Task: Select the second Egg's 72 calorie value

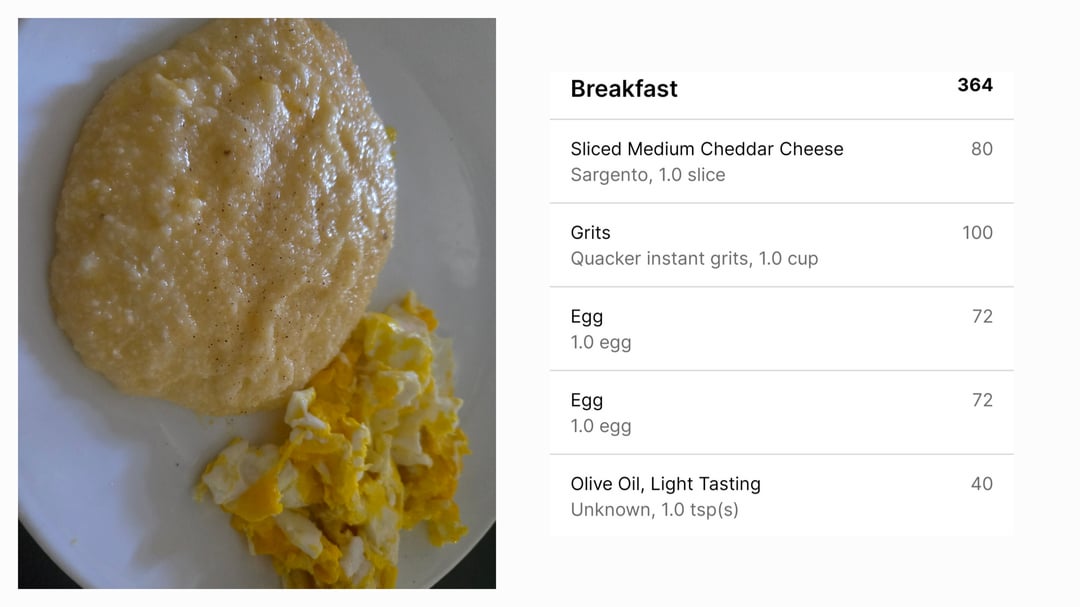Action: (x=982, y=400)
